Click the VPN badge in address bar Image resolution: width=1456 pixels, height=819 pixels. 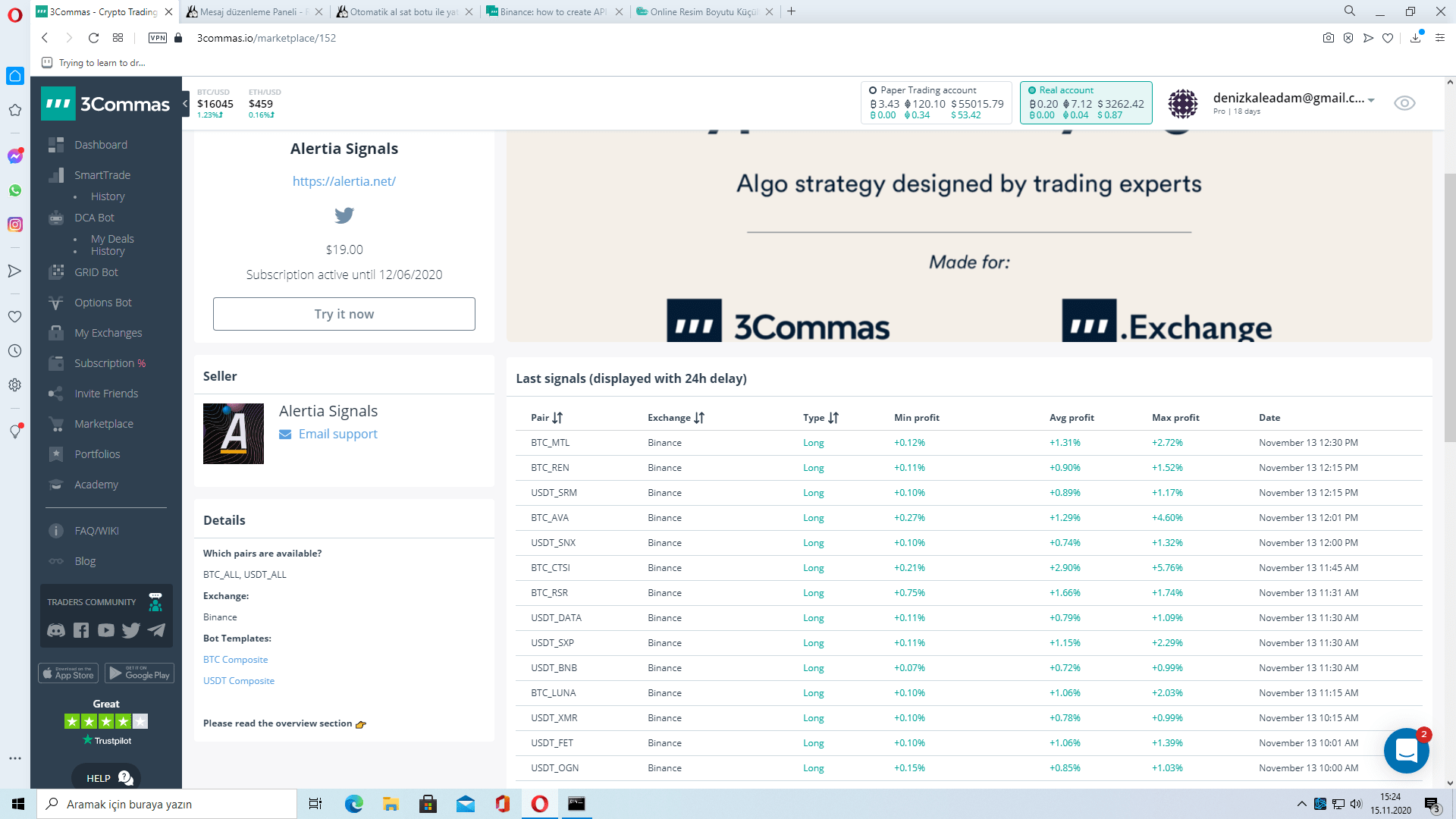tap(158, 38)
